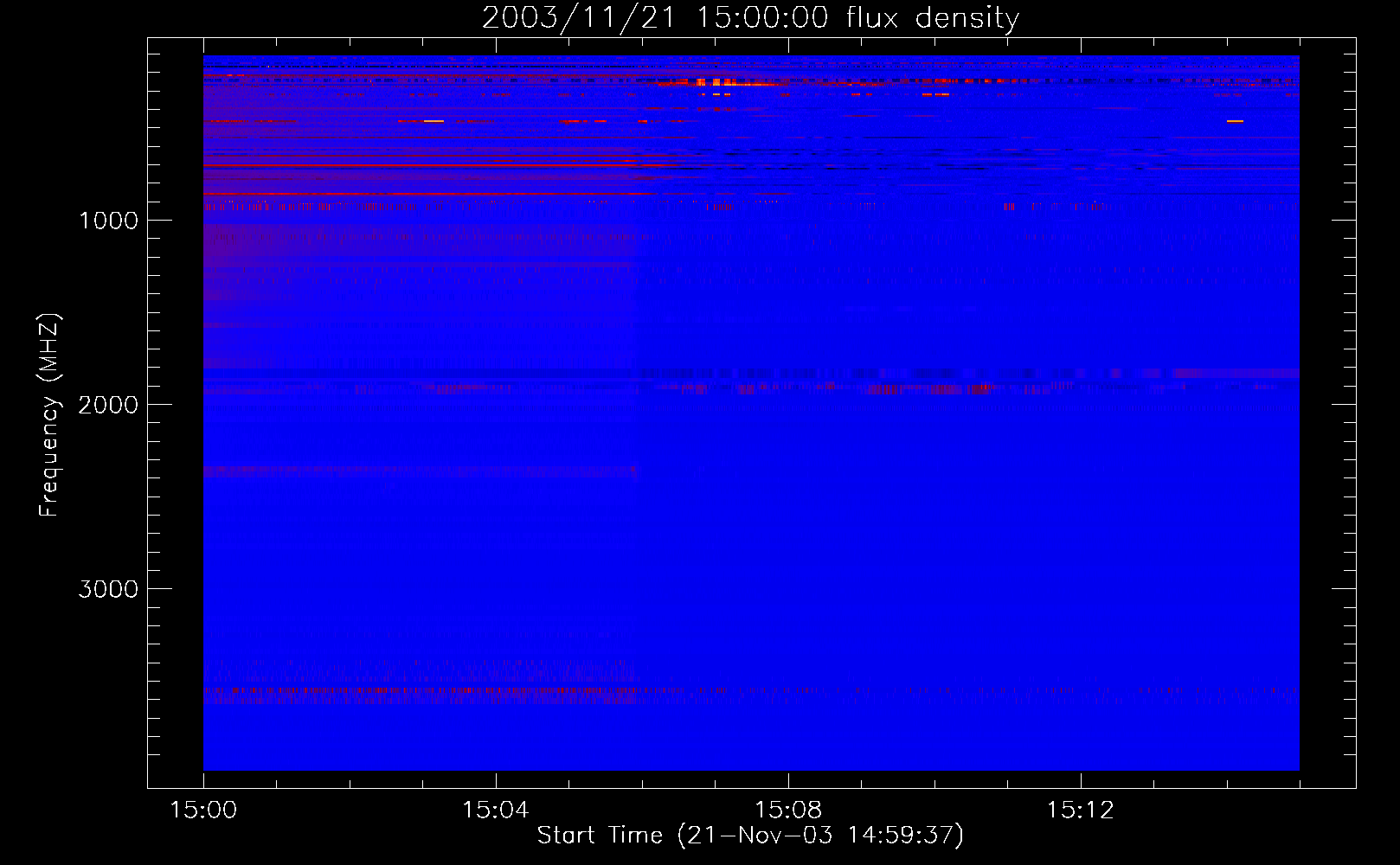The width and height of the screenshot is (1400, 865).
Task: Click the 15:04 time tick label
Action: pos(496,811)
